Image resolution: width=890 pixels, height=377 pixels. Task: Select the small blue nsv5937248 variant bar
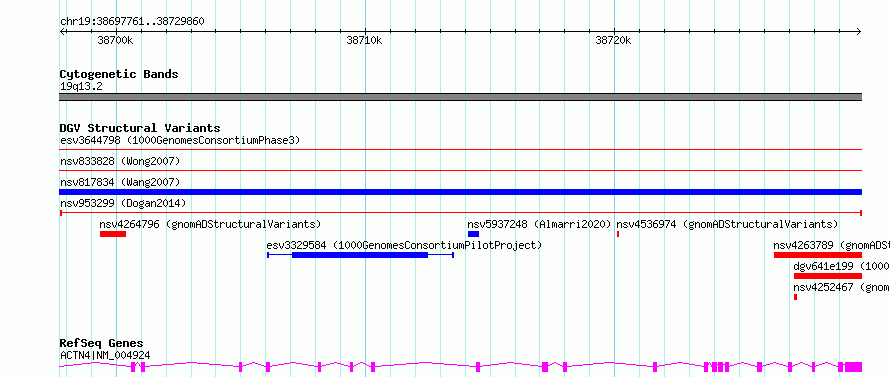coord(473,234)
